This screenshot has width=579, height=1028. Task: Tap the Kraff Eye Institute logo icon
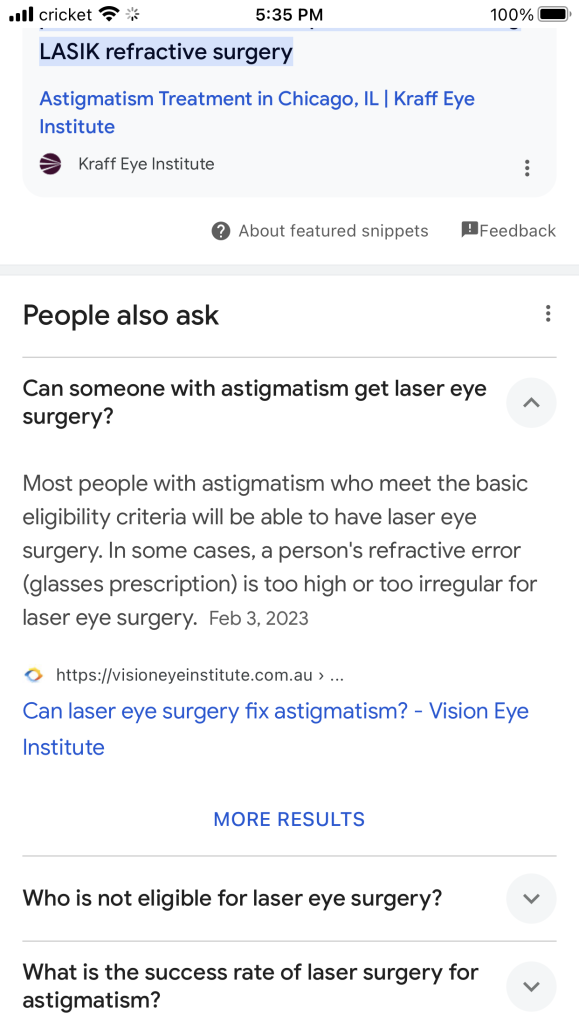(50, 164)
